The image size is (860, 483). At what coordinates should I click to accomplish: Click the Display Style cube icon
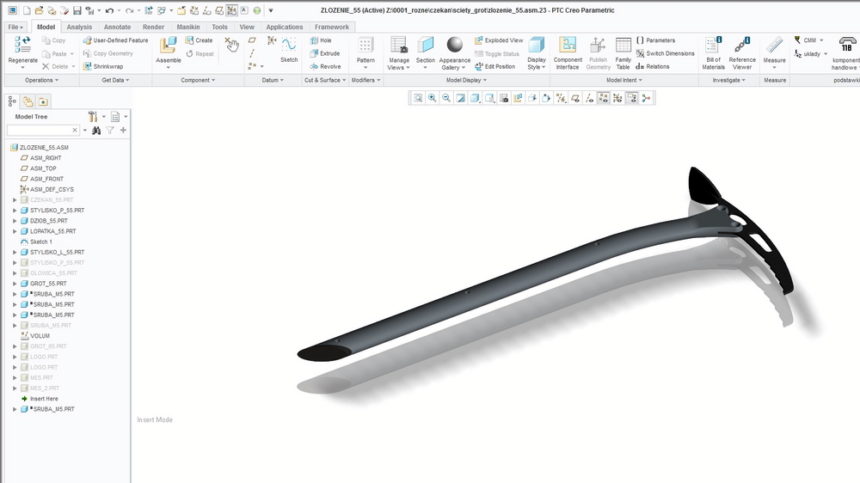(536, 45)
